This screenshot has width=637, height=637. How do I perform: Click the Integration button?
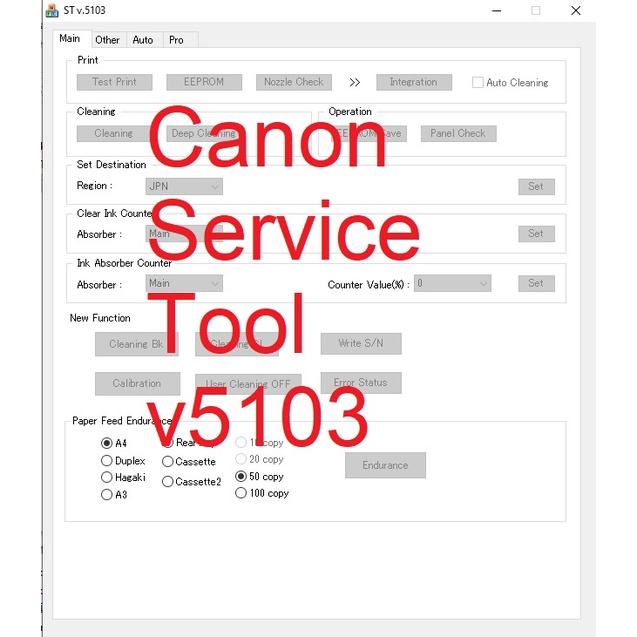click(x=414, y=82)
